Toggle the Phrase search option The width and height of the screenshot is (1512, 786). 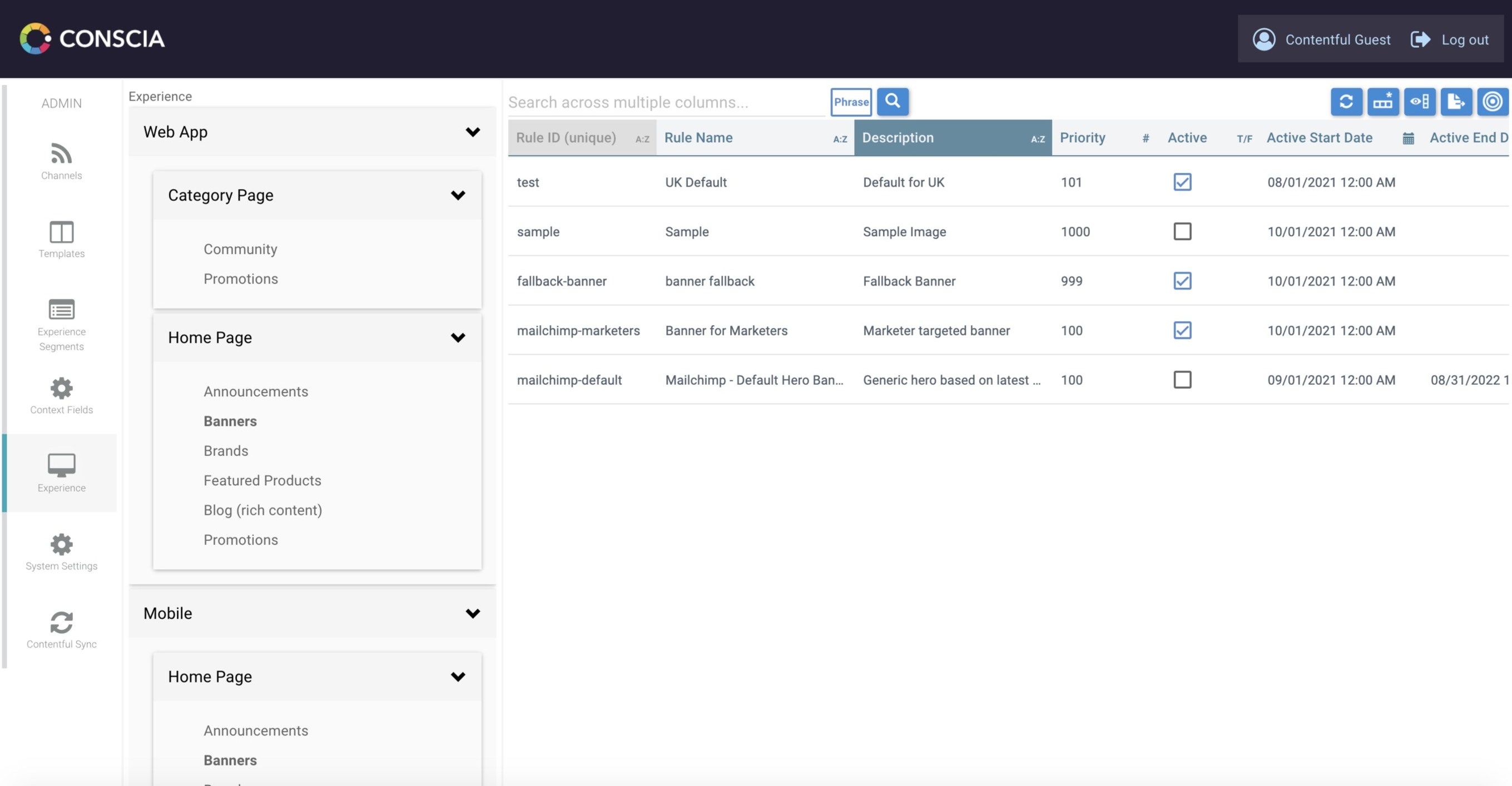coord(851,102)
